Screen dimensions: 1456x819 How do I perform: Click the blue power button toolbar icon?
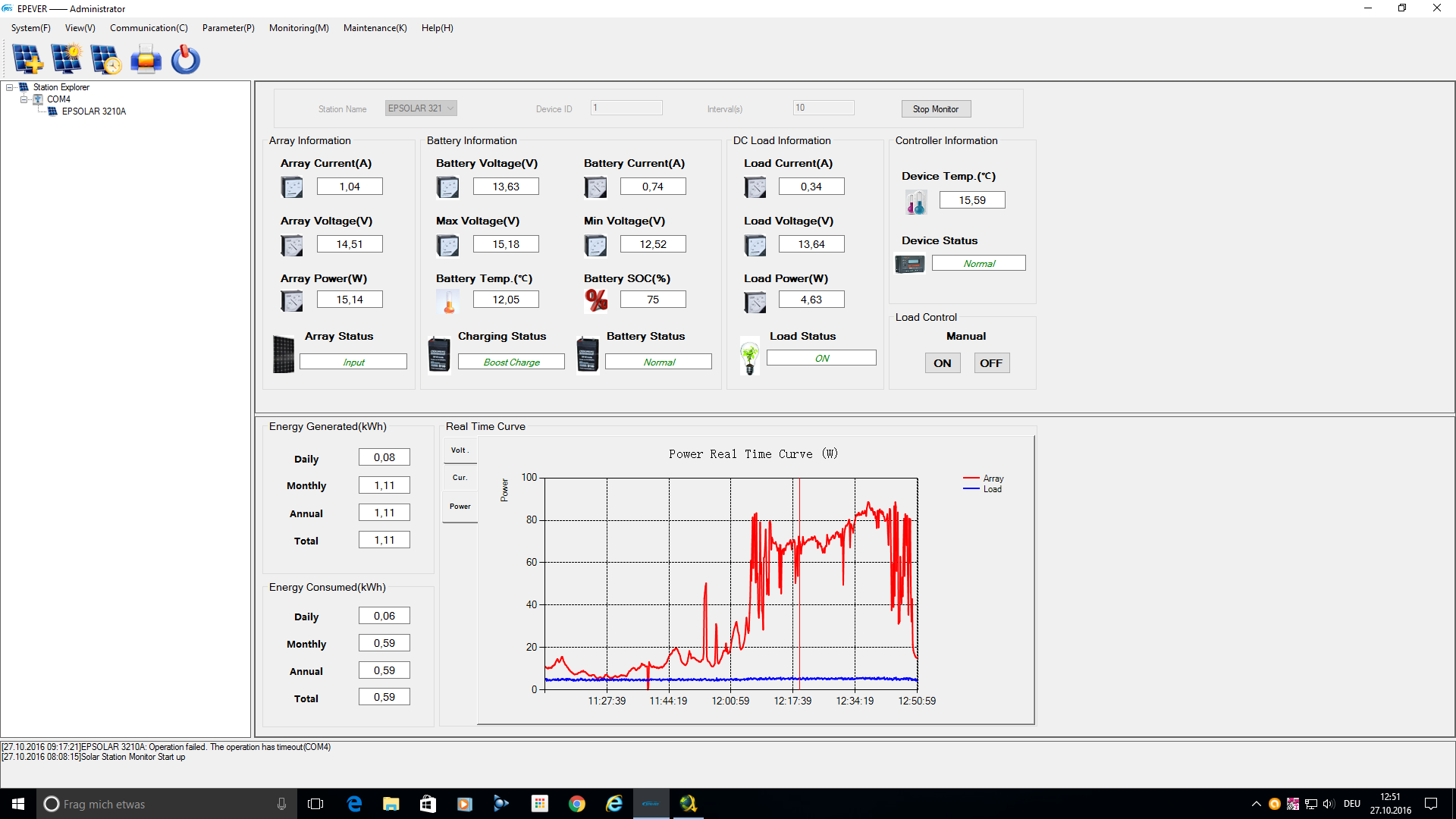[x=185, y=59]
